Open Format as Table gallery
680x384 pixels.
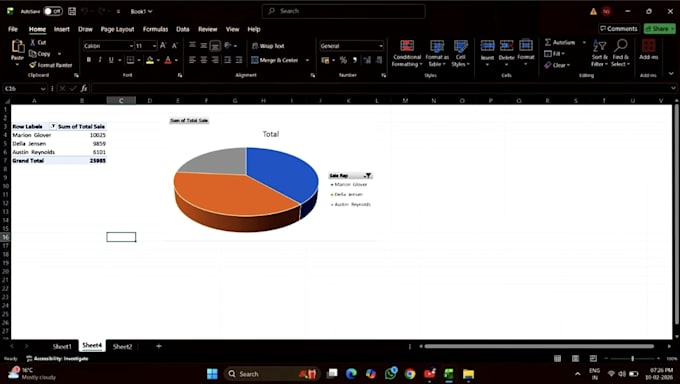(x=437, y=53)
